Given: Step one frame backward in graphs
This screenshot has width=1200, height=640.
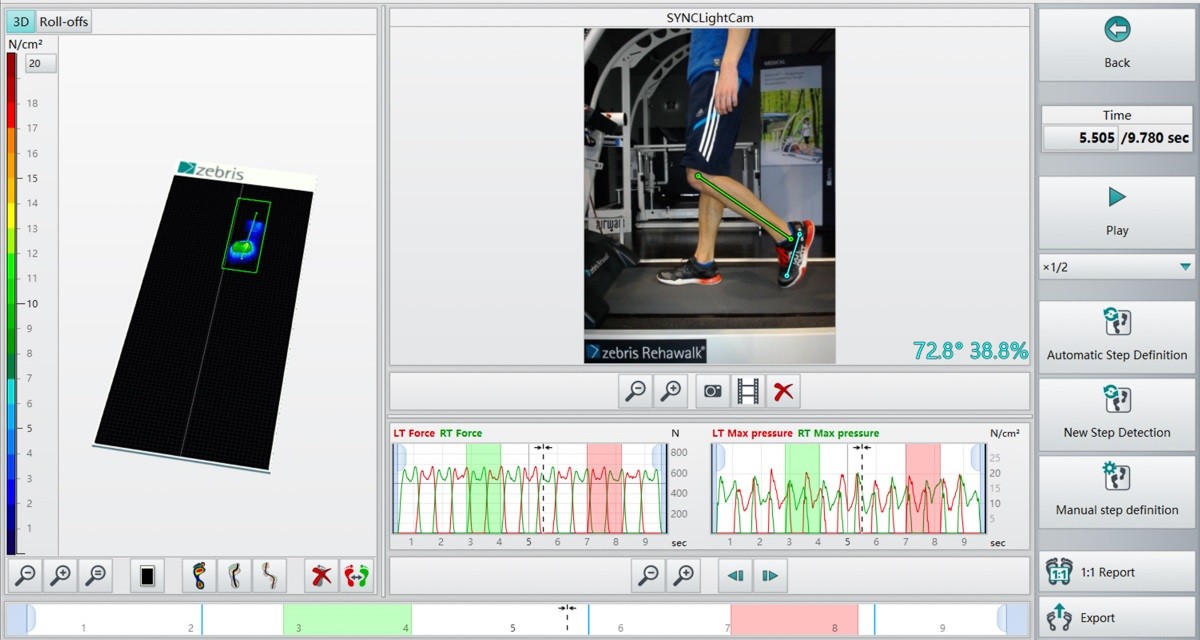Looking at the screenshot, I should [735, 575].
